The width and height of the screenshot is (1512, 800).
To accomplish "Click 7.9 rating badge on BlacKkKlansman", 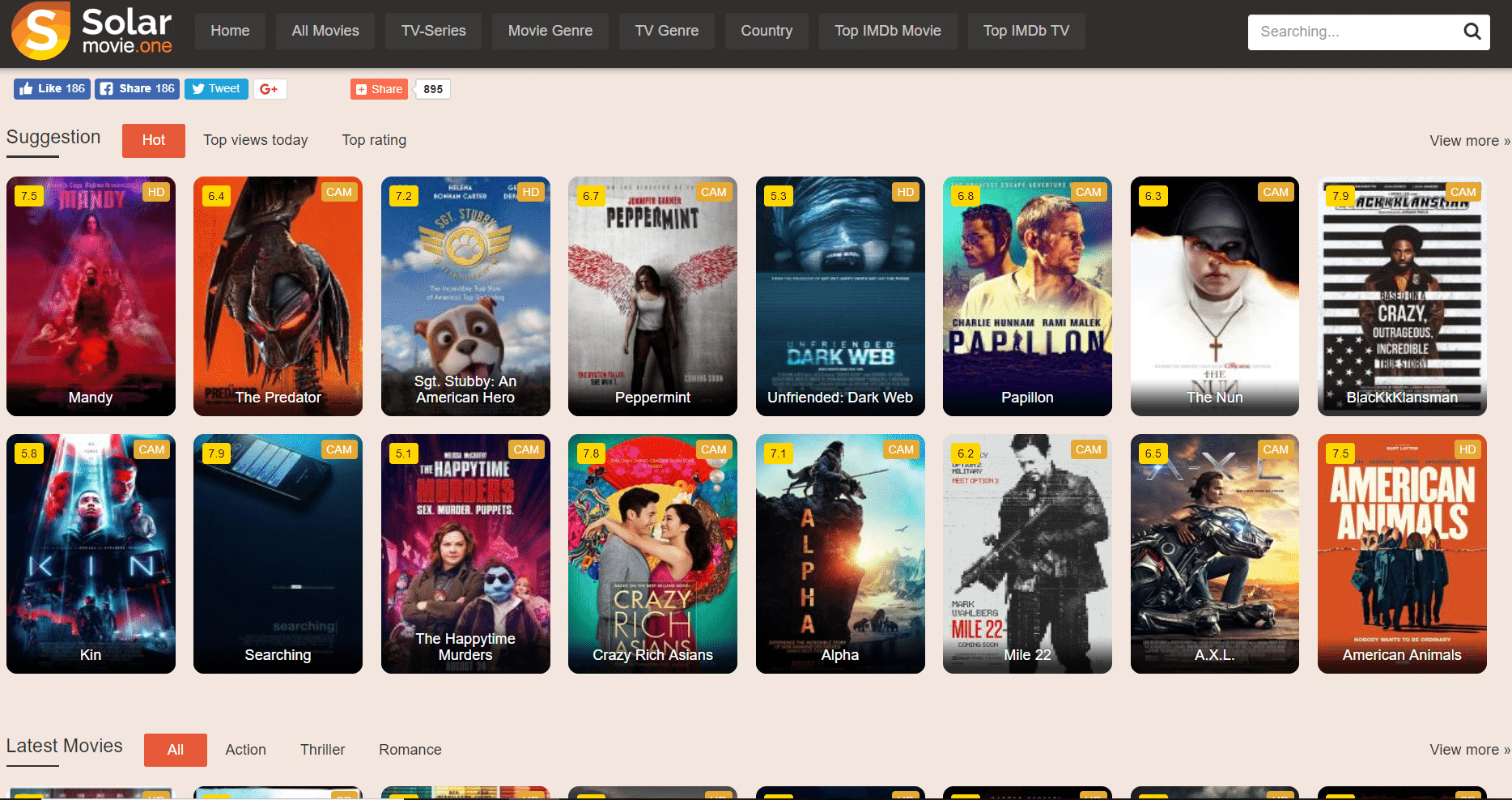I will pyautogui.click(x=1340, y=196).
